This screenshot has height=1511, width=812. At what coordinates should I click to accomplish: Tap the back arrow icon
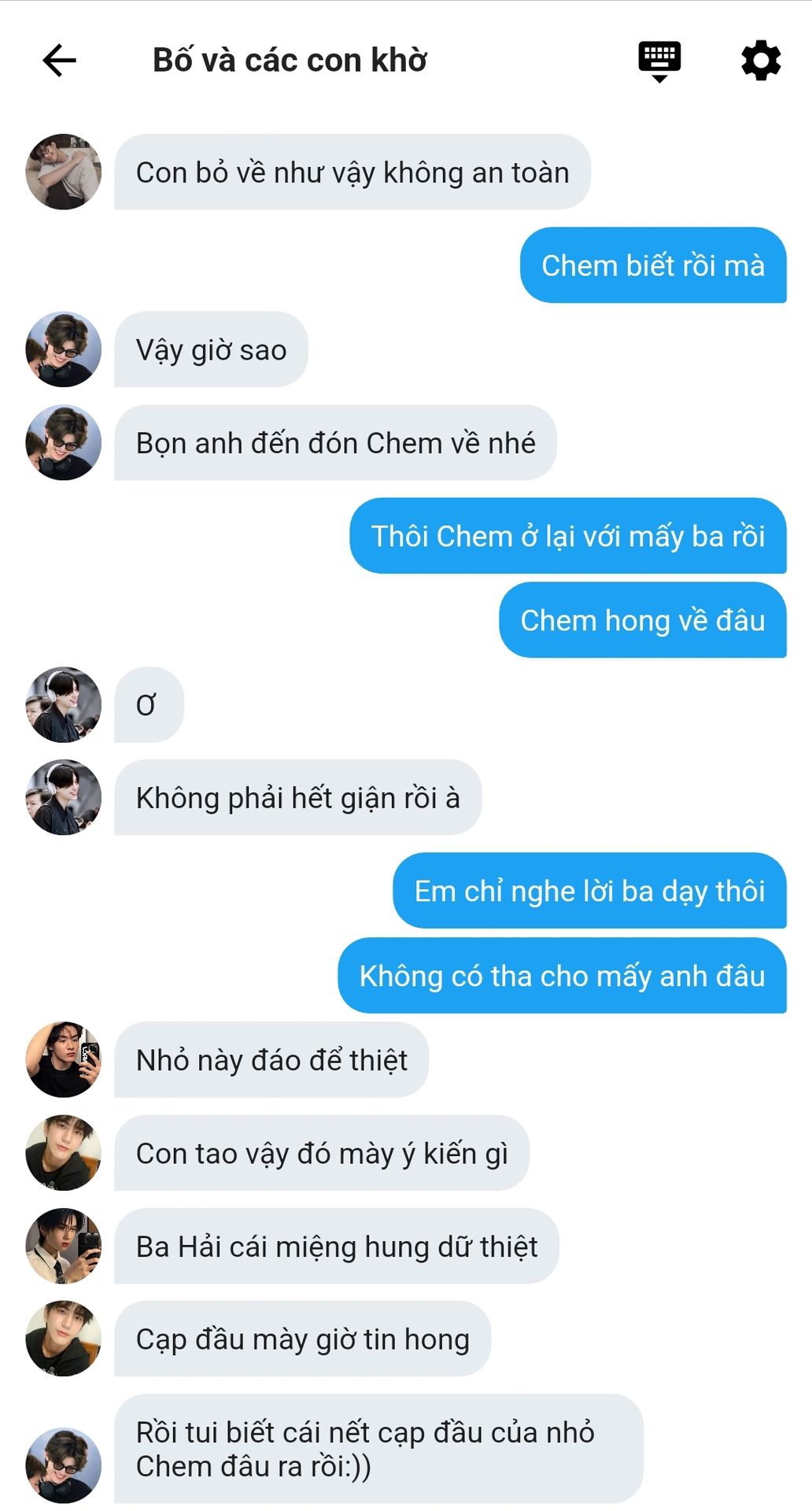tap(59, 61)
